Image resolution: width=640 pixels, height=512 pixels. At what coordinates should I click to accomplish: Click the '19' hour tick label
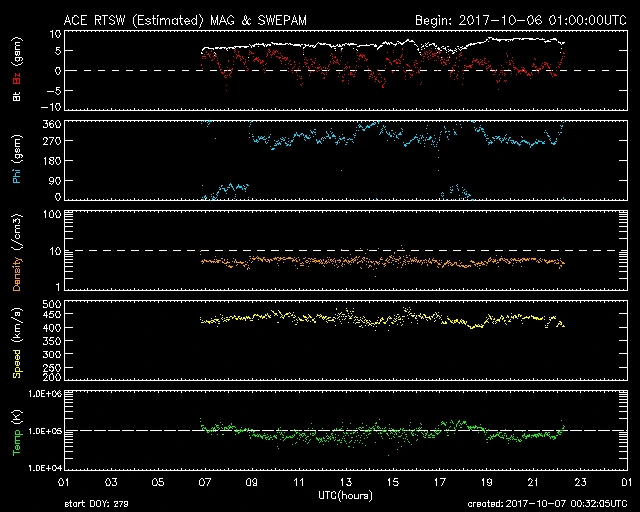coord(487,482)
